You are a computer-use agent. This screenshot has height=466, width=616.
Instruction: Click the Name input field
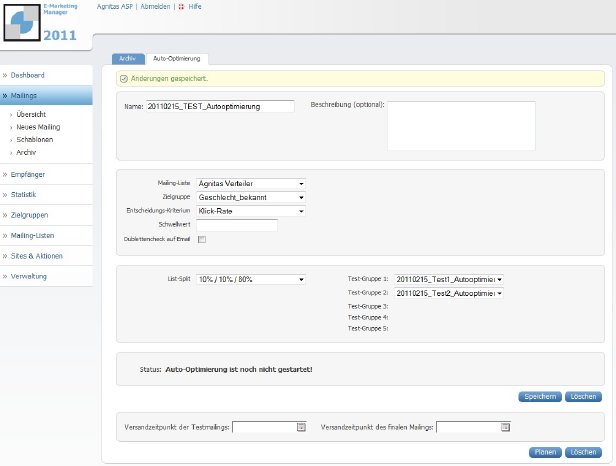click(x=220, y=106)
